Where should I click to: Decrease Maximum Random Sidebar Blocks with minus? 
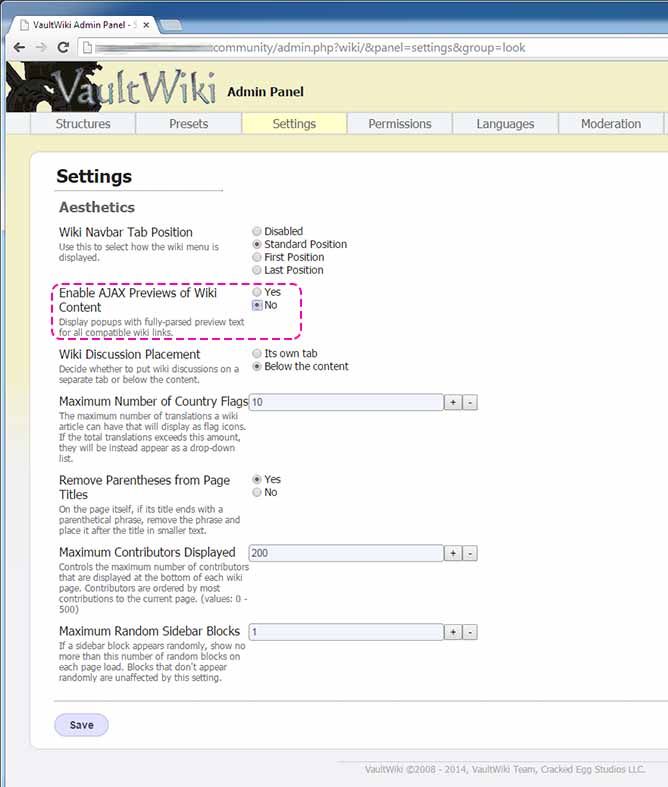(470, 632)
